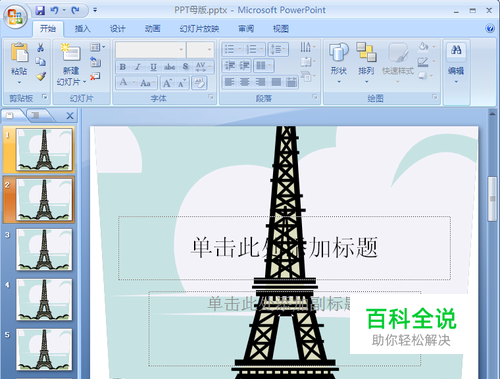
Task: Decrease the list indent level
Action: [x=230, y=65]
